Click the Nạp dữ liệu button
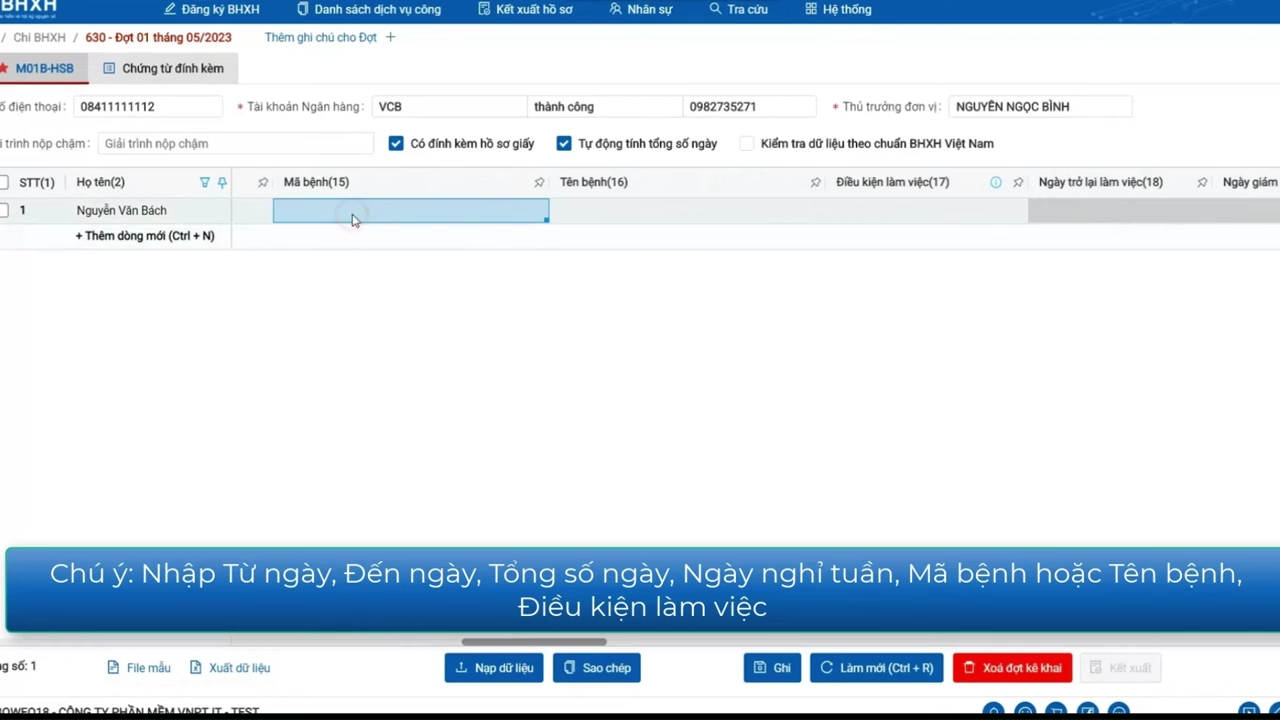1280x720 pixels. pyautogui.click(x=494, y=668)
